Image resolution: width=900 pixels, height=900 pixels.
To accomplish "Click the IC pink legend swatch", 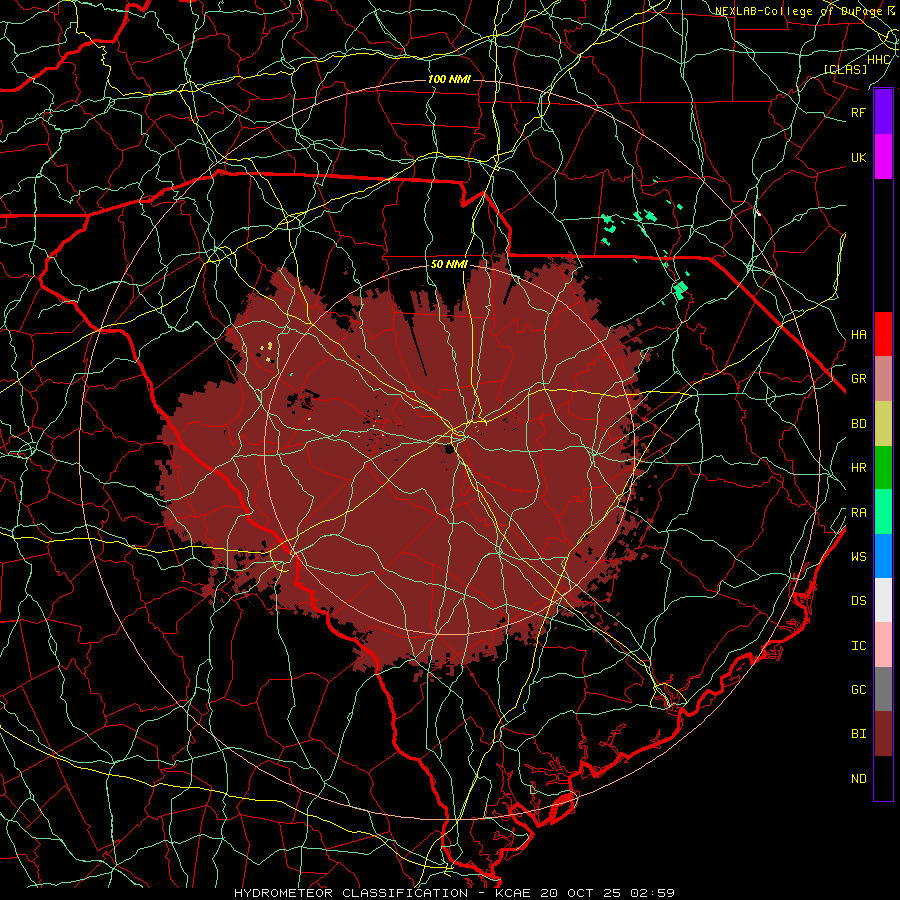I will [x=883, y=645].
